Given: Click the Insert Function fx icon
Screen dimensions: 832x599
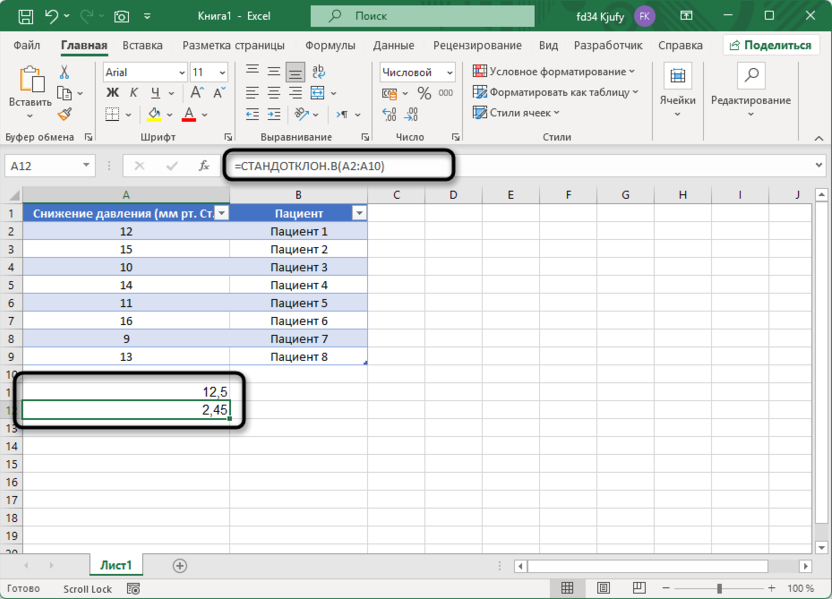Looking at the screenshot, I should [x=204, y=165].
